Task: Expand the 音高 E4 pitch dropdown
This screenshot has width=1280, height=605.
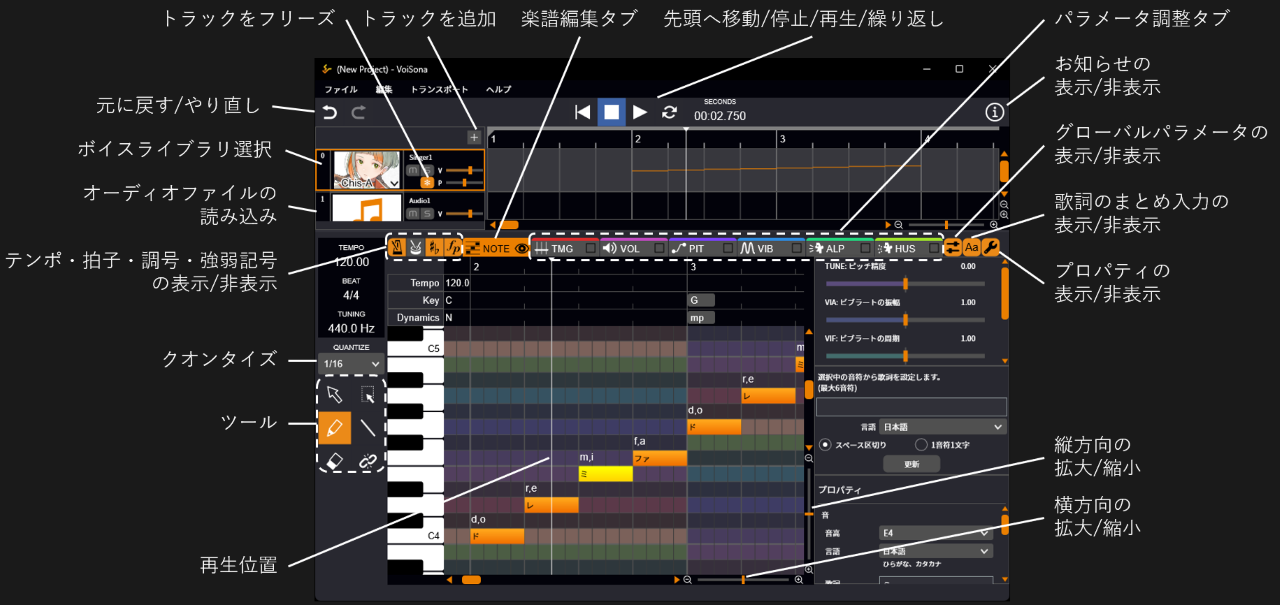Action: pyautogui.click(x=936, y=533)
